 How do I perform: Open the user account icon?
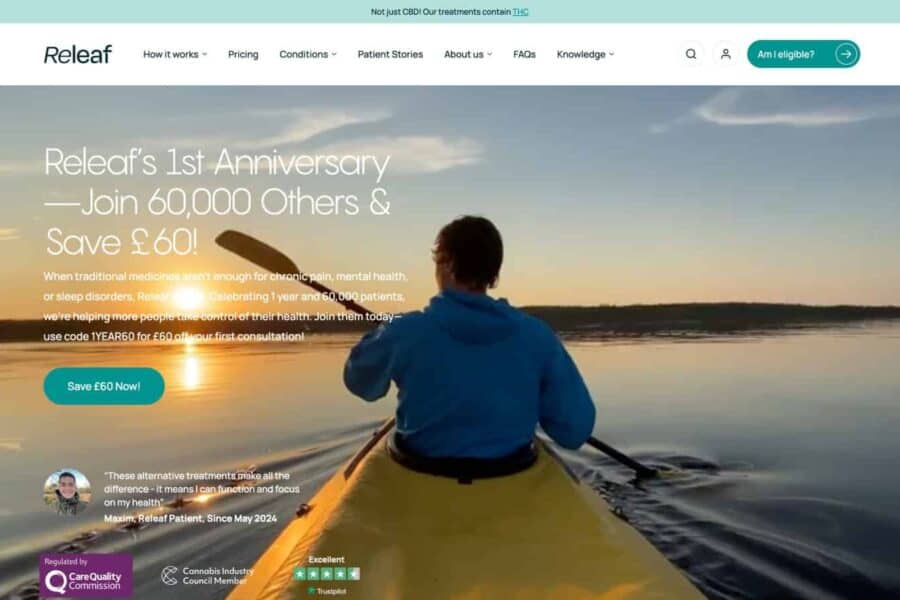coord(726,54)
